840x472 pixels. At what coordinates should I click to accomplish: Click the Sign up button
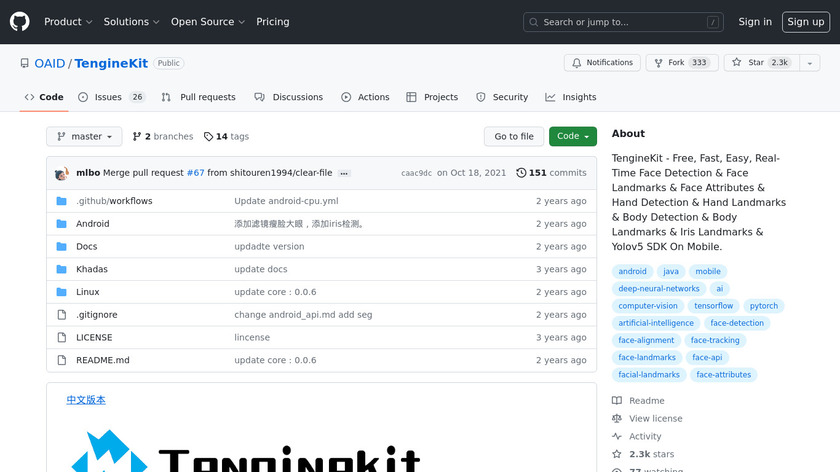[806, 22]
